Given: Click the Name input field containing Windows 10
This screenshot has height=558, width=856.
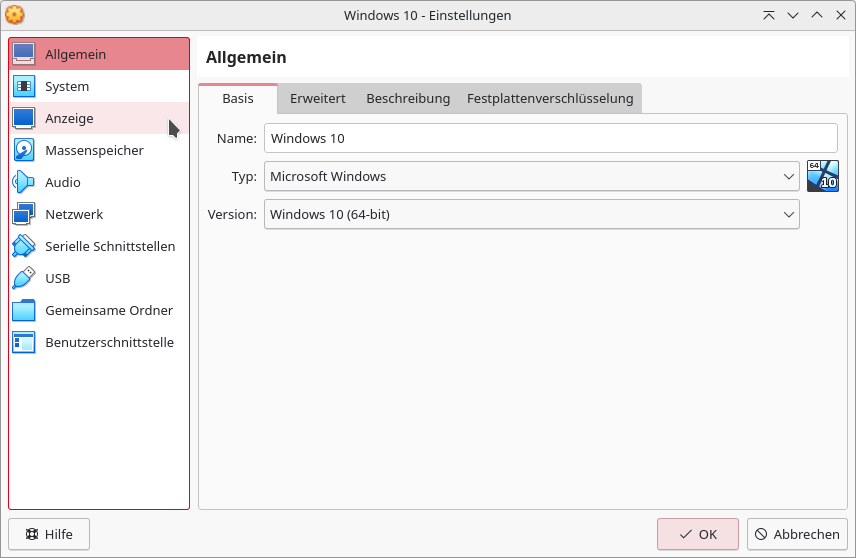Looking at the screenshot, I should 551,138.
